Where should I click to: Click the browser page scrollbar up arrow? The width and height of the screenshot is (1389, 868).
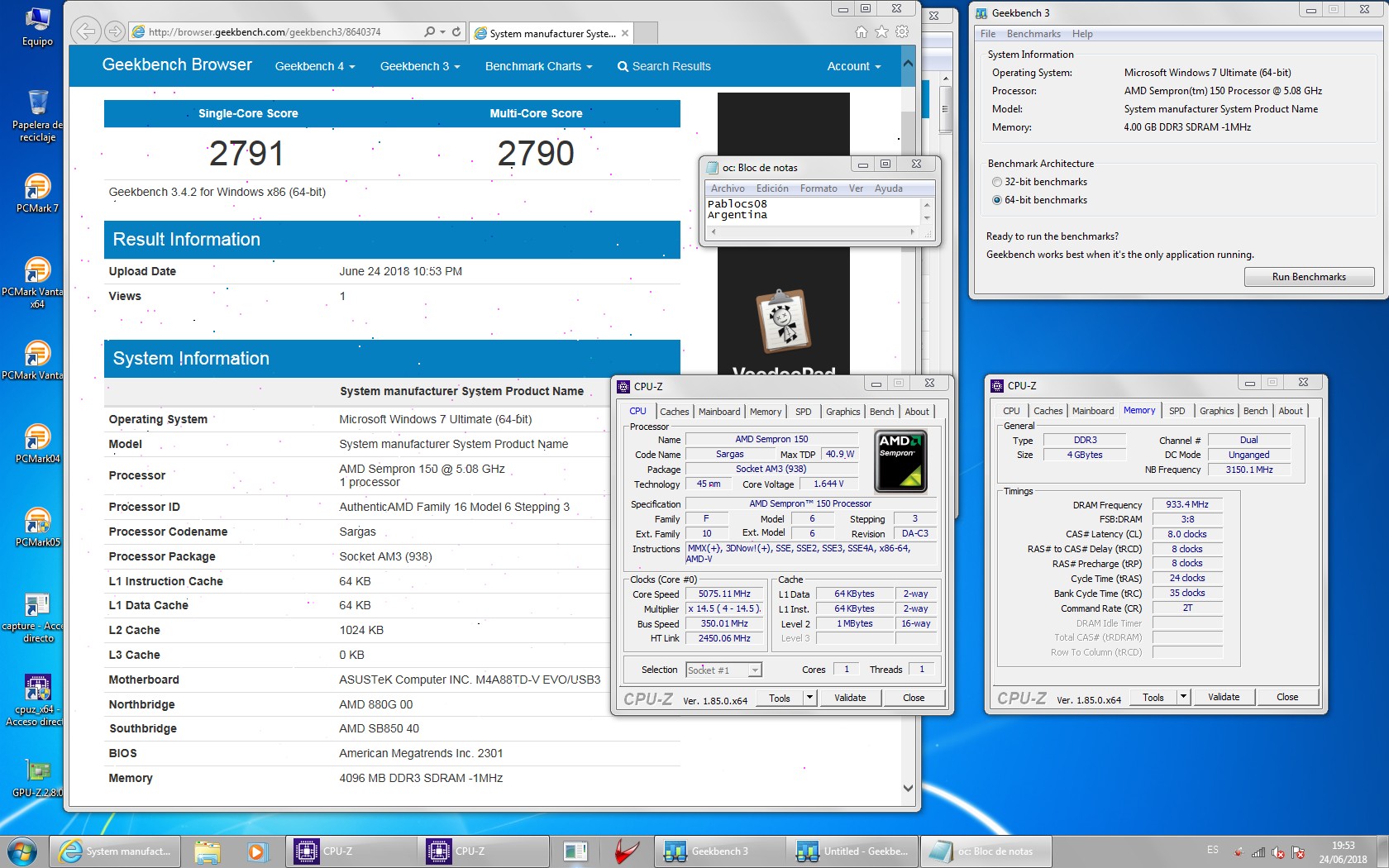click(909, 64)
